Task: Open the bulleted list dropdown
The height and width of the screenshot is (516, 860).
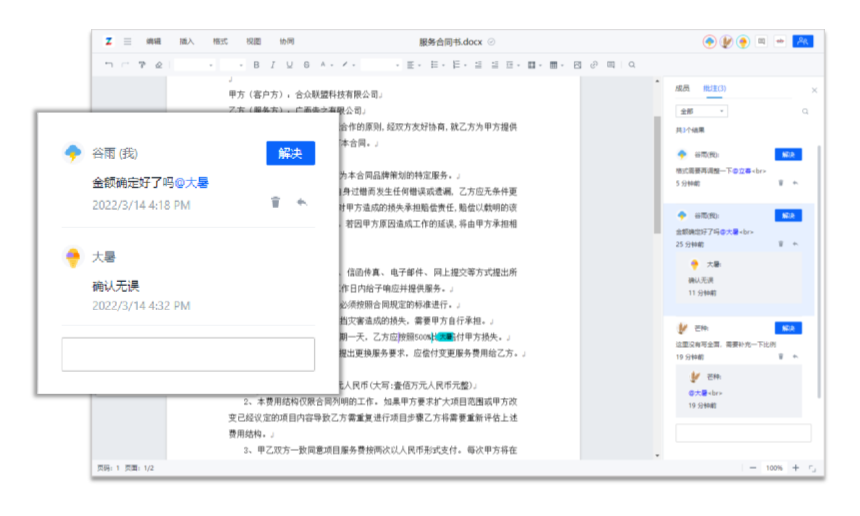Action: (437, 65)
